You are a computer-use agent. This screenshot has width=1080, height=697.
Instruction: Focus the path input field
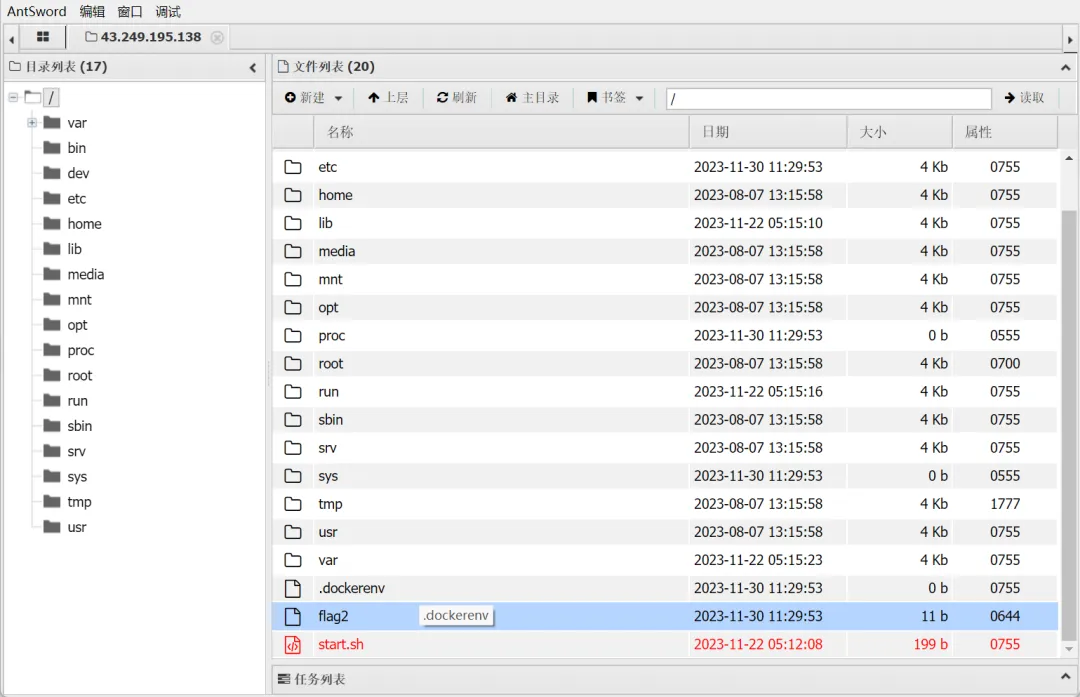click(x=829, y=98)
